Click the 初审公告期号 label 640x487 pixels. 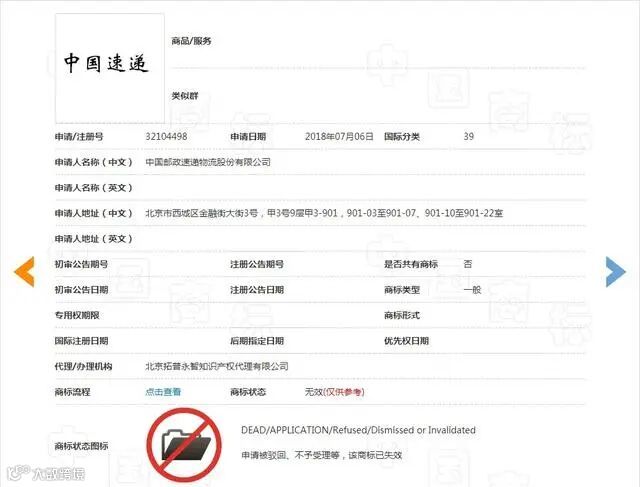pyautogui.click(x=81, y=264)
